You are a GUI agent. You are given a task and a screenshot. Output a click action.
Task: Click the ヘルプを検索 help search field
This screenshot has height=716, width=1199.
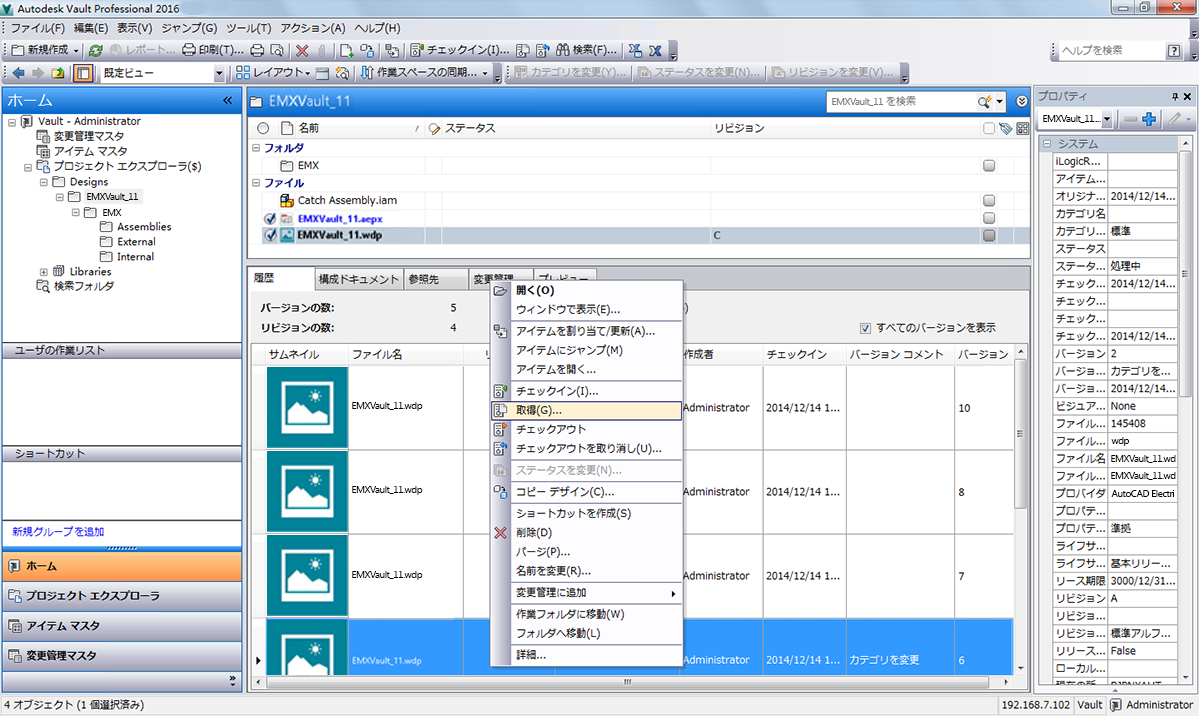click(x=1112, y=50)
